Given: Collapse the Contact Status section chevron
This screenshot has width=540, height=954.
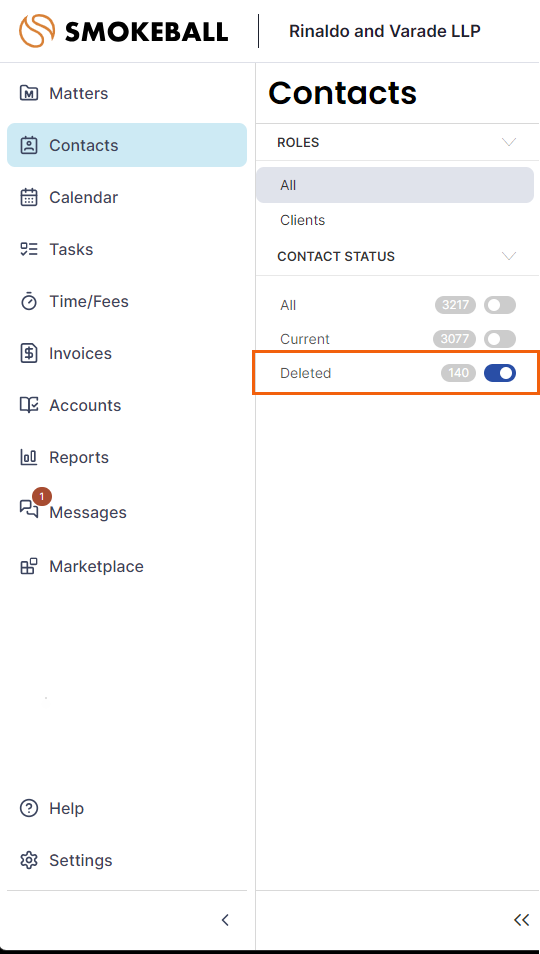Looking at the screenshot, I should (x=509, y=256).
